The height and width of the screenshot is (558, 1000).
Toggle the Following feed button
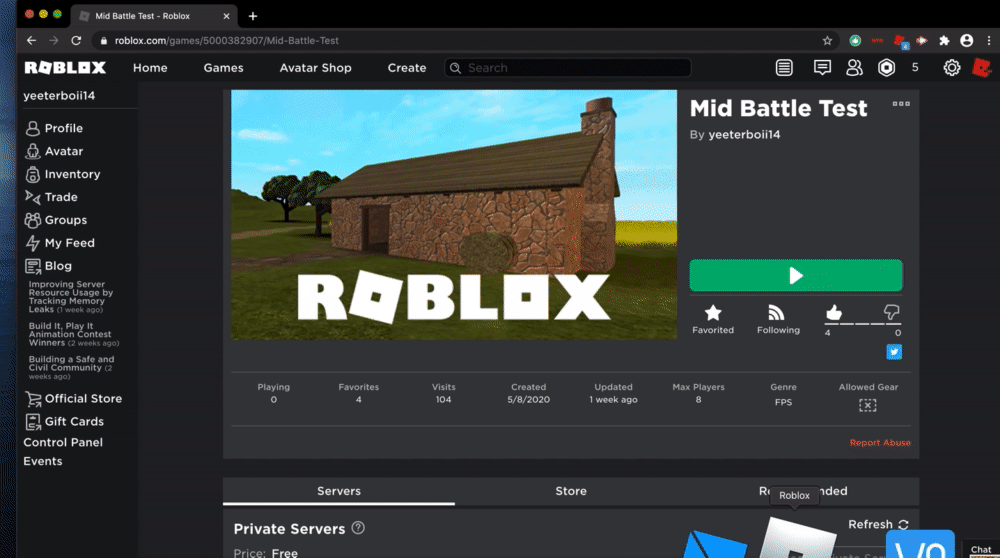tap(778, 319)
